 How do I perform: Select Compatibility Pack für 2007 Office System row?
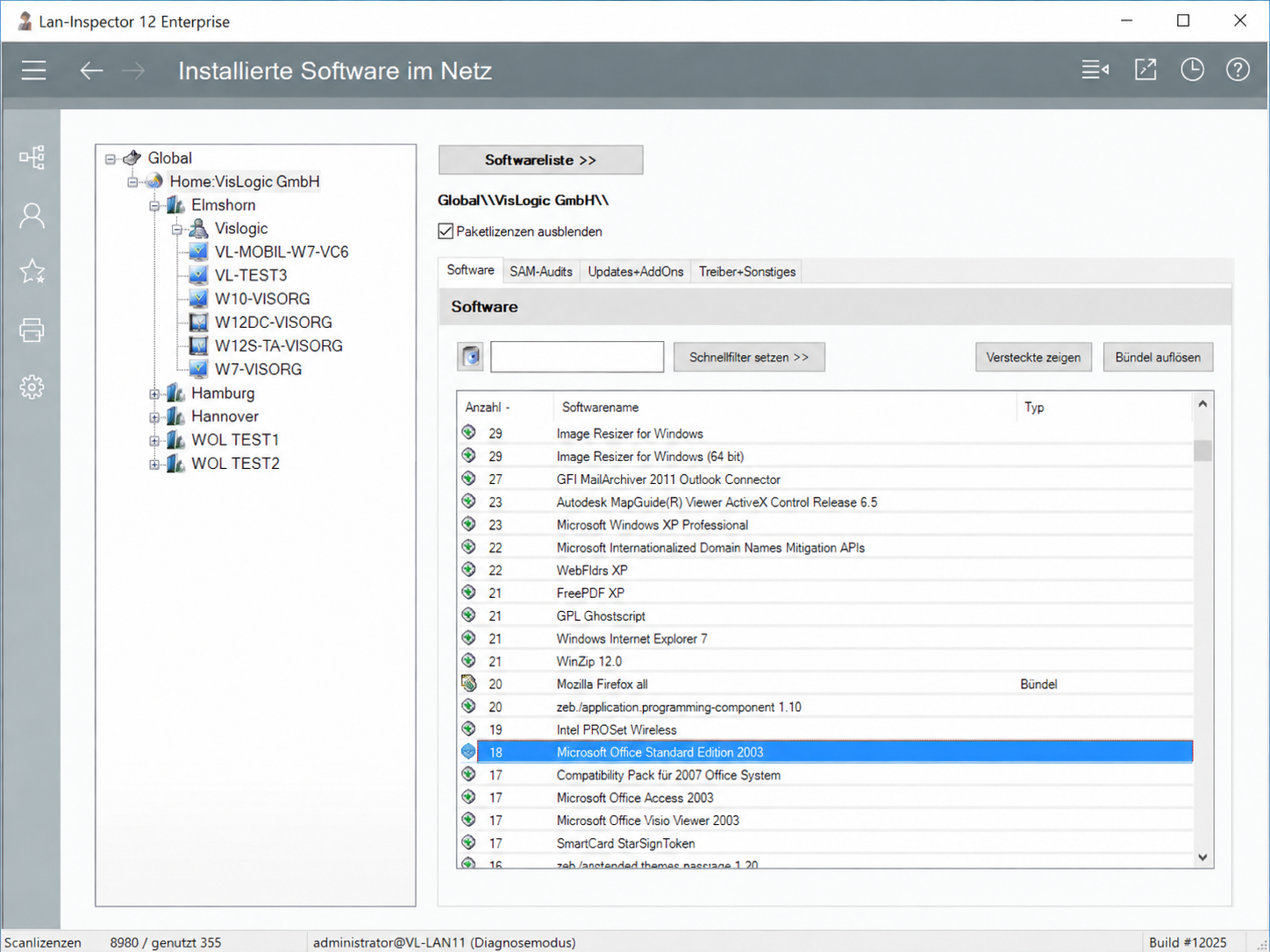point(825,775)
